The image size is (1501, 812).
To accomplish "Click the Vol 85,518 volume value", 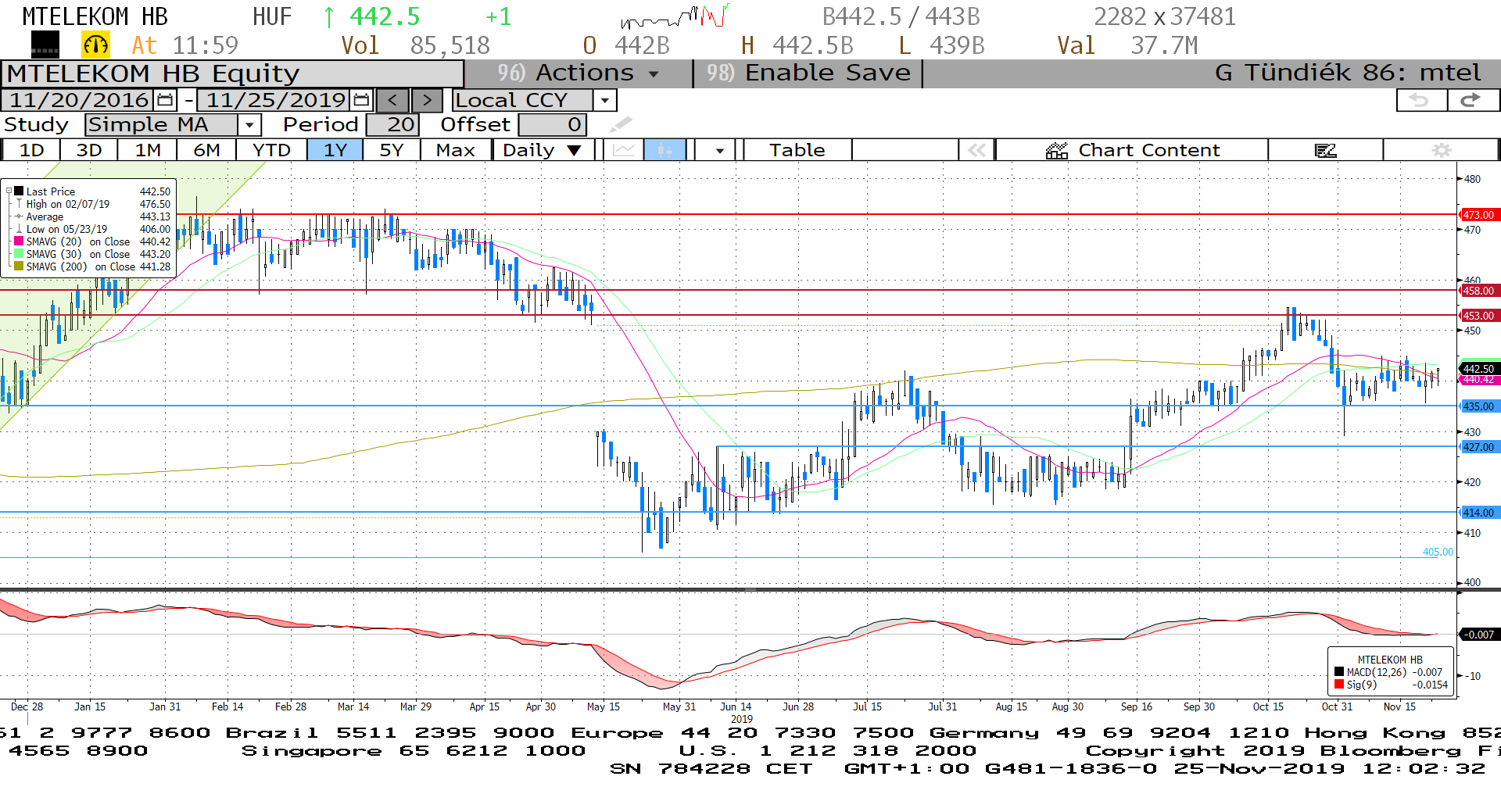I will (415, 45).
